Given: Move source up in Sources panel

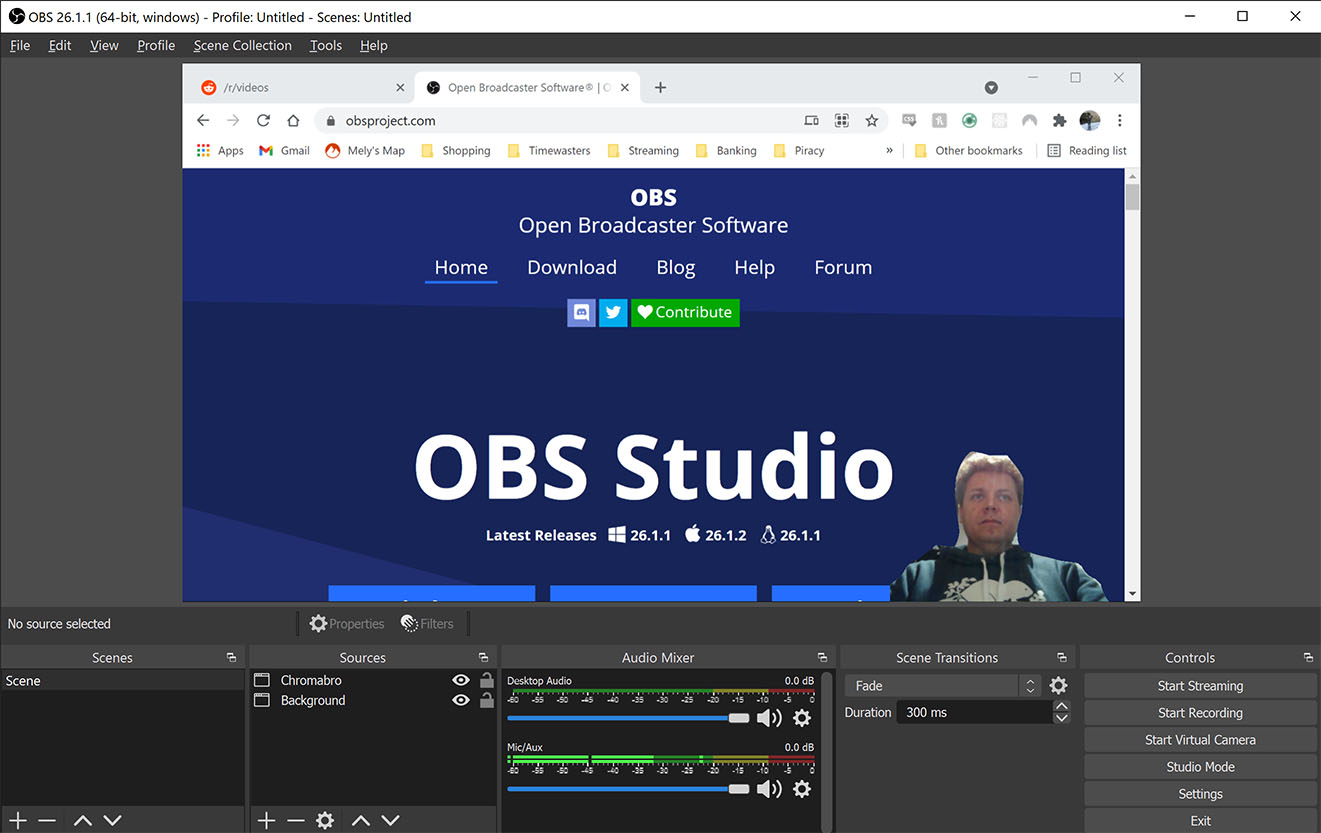Looking at the screenshot, I should (x=361, y=820).
